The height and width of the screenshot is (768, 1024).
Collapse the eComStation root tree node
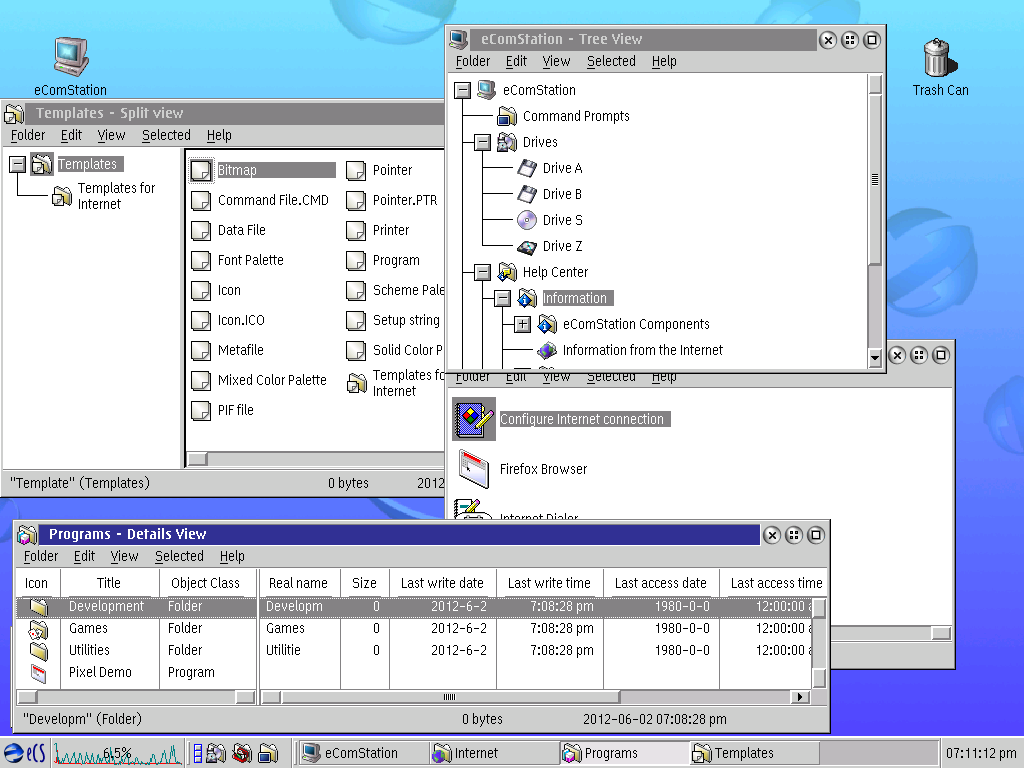coord(462,90)
